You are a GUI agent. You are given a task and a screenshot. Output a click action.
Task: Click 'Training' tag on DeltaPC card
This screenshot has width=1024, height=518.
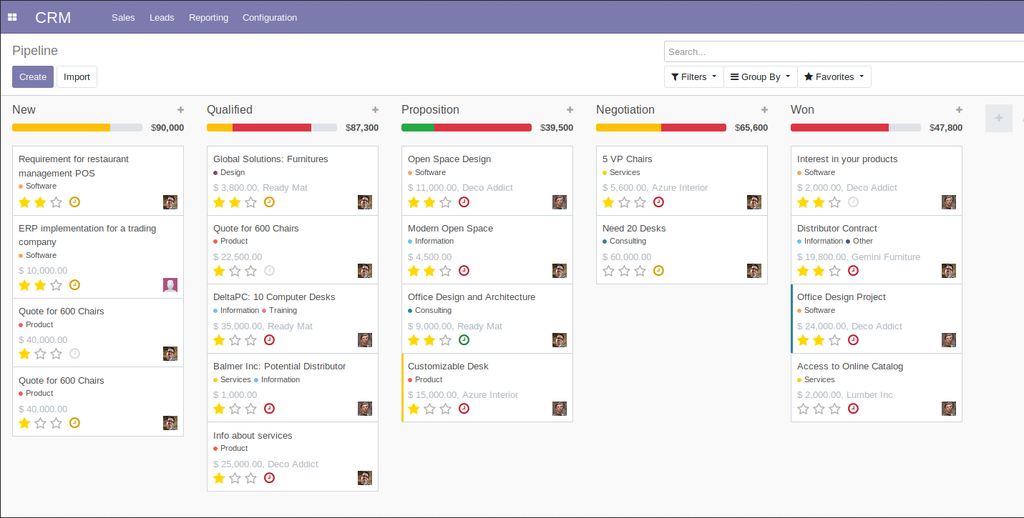click(283, 310)
